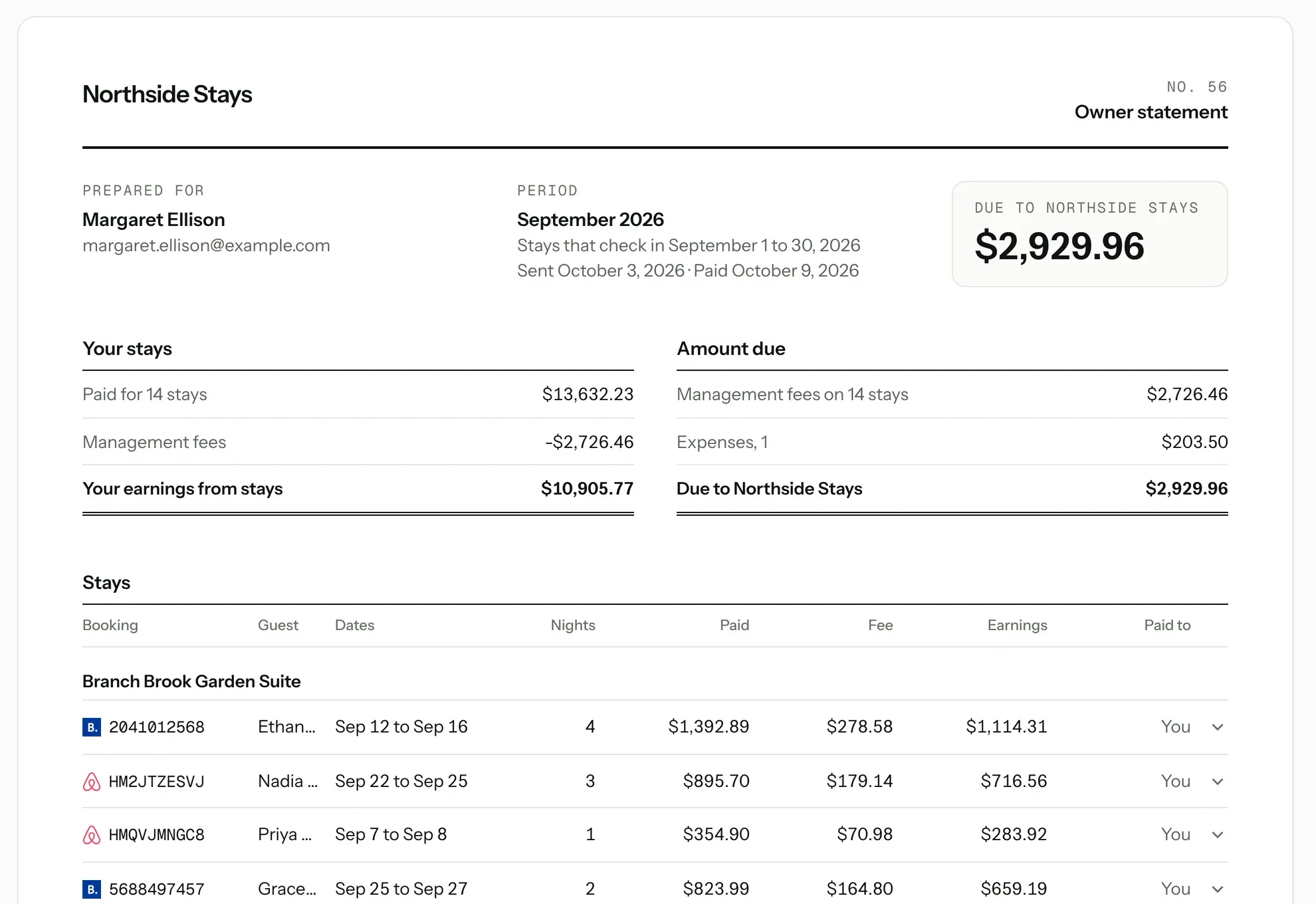Click the September 2026 period title
Viewport: 1316px width, 904px height.
tap(590, 220)
